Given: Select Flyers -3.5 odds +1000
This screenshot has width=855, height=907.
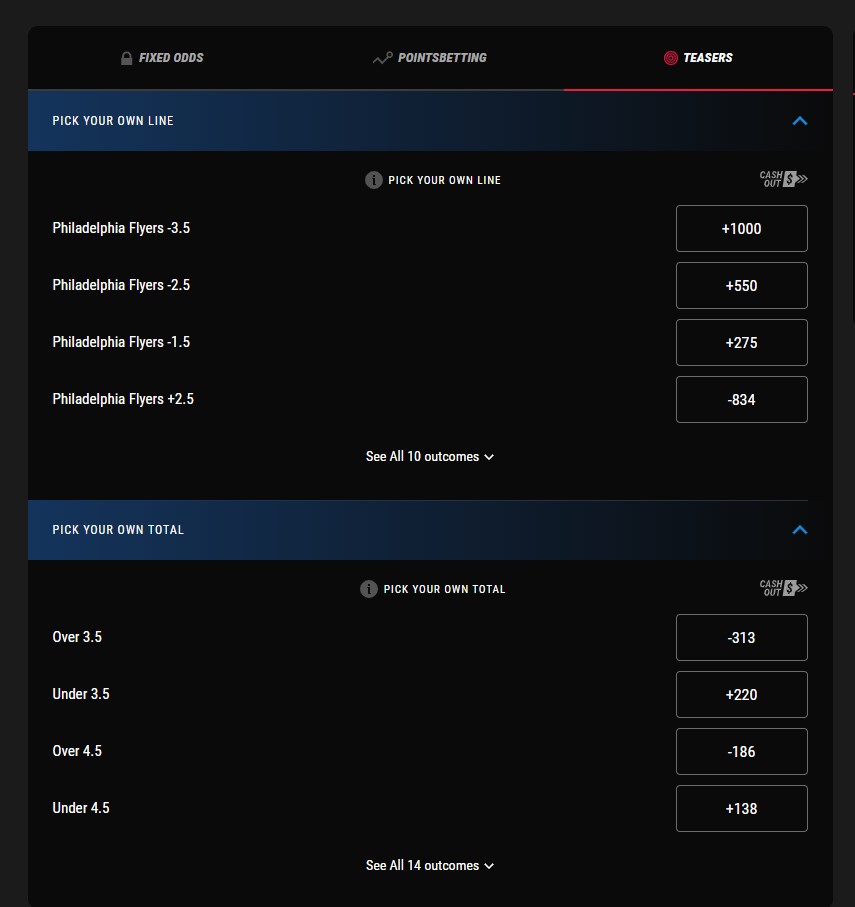Looking at the screenshot, I should (742, 228).
